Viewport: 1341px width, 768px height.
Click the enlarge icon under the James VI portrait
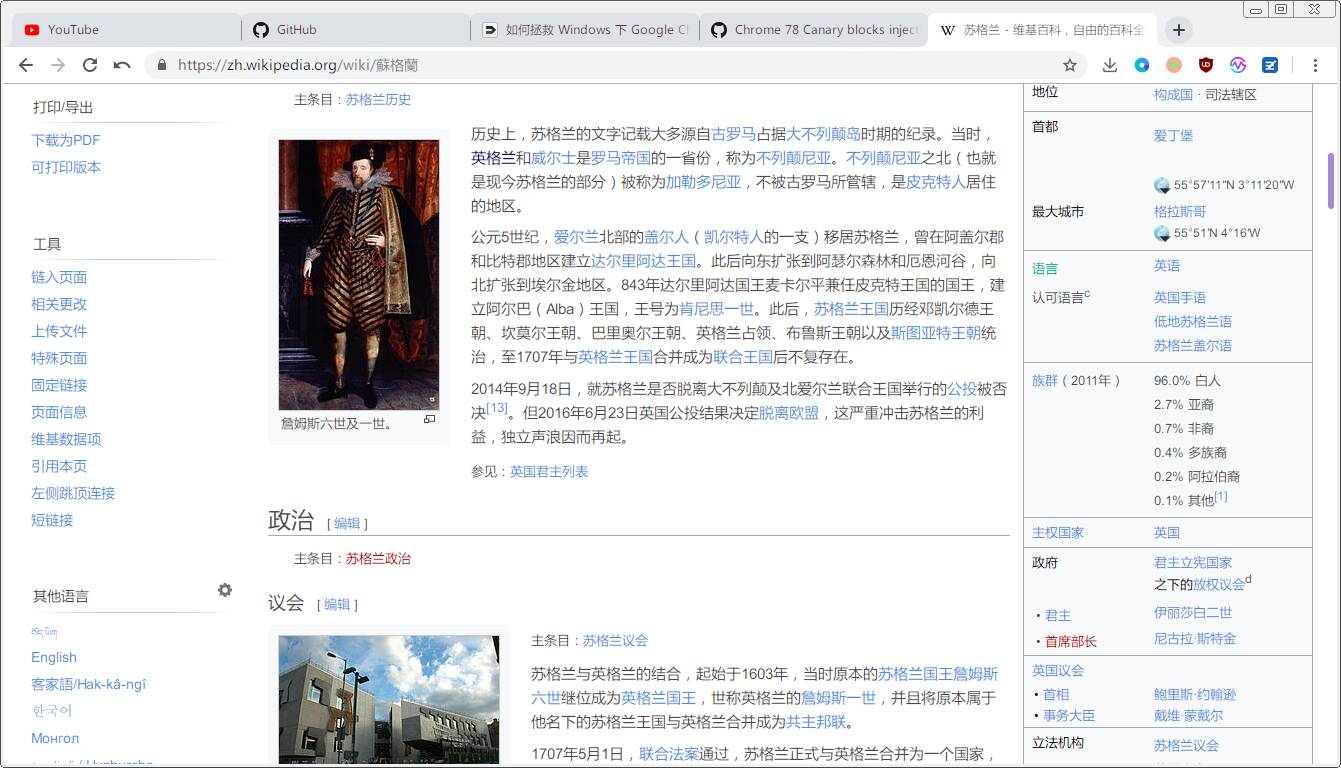pos(430,420)
